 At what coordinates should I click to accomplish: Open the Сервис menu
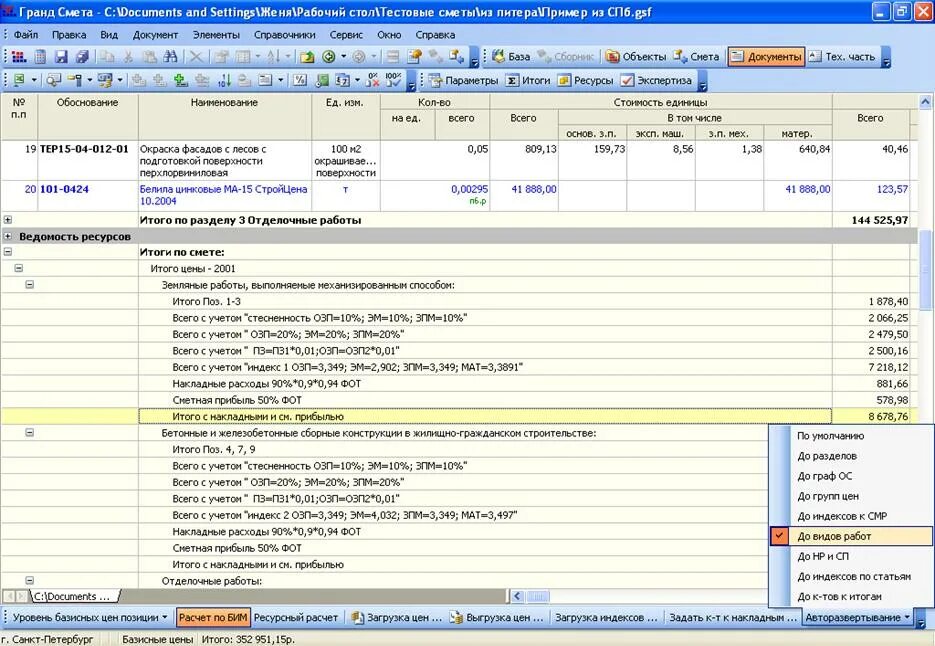346,35
